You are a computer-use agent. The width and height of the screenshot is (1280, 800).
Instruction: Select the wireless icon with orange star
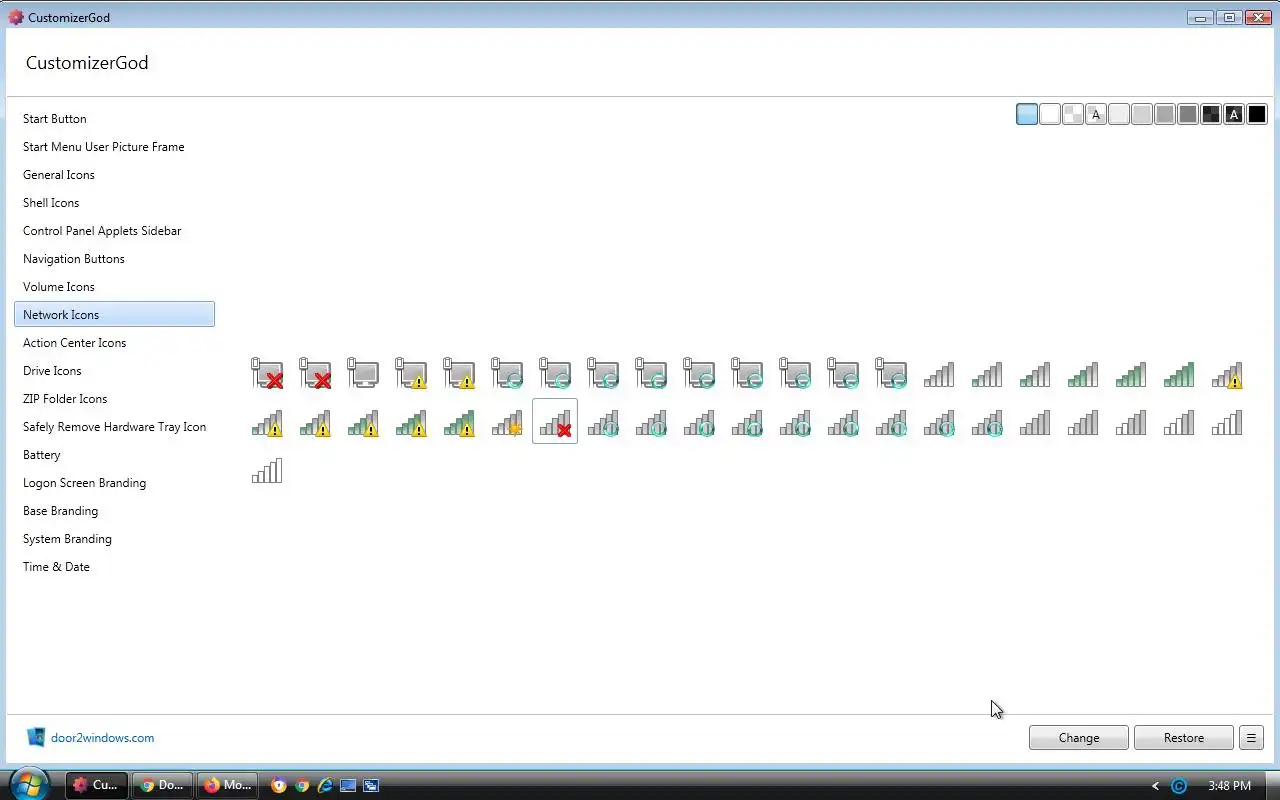[507, 421]
